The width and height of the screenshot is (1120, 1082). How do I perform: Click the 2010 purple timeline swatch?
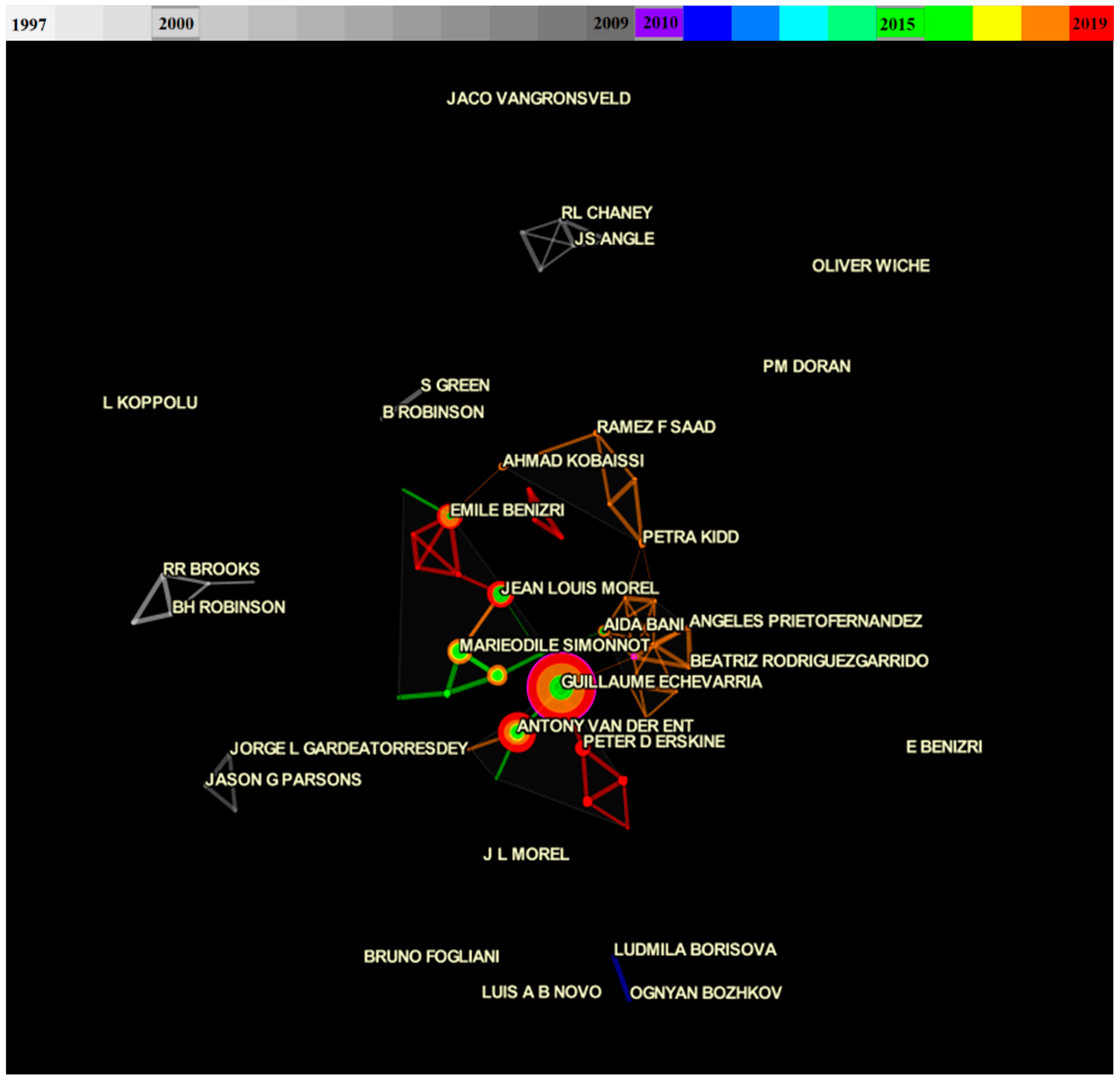[x=659, y=23]
